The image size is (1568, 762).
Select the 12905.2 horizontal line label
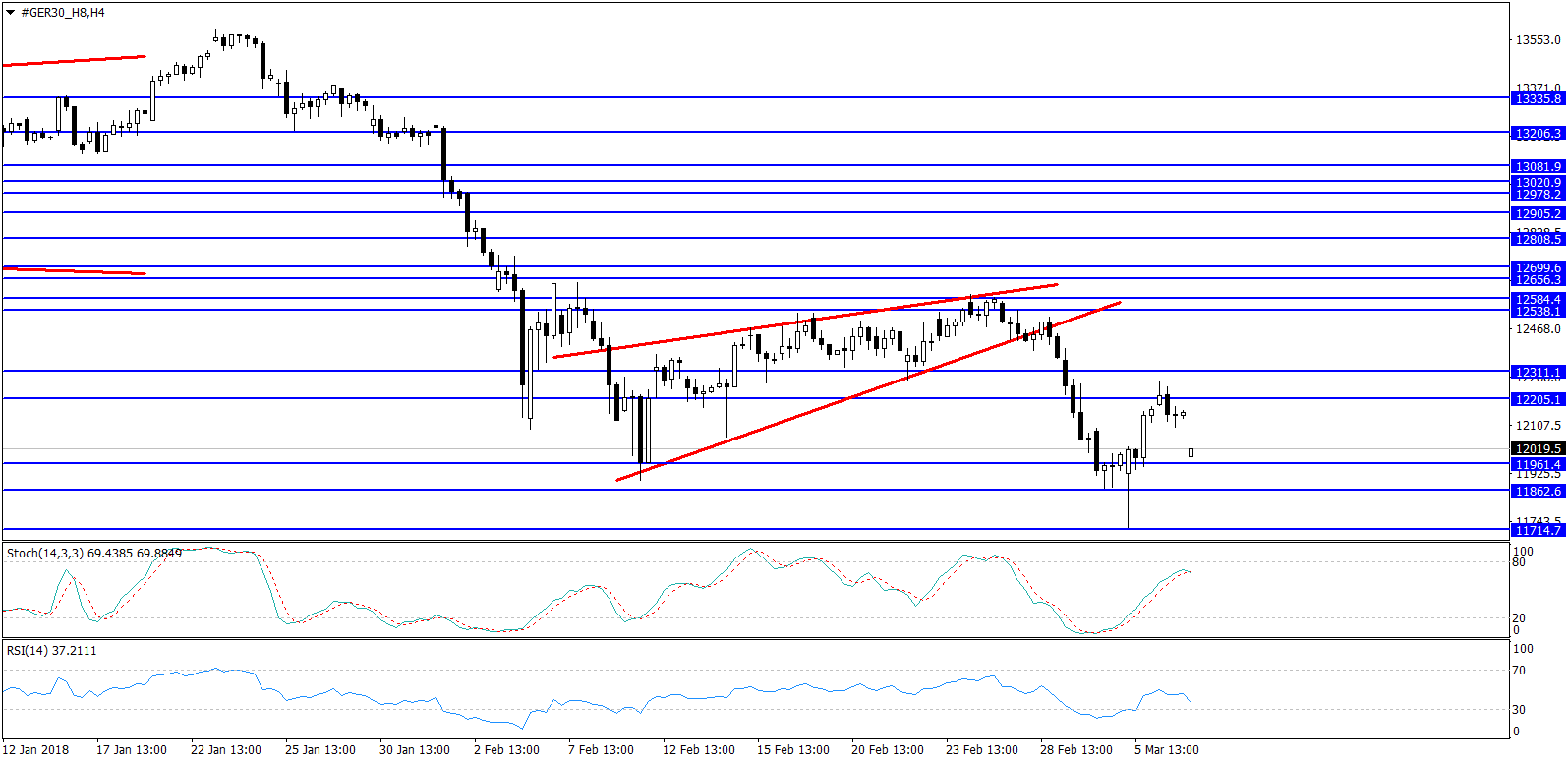tap(1538, 213)
